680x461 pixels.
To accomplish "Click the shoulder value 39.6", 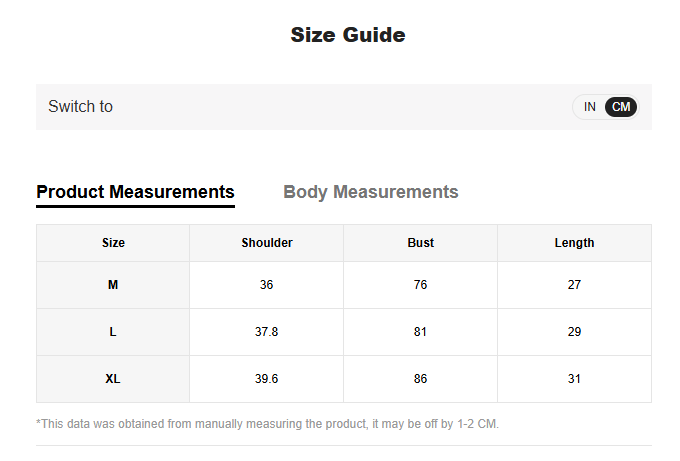I will pyautogui.click(x=267, y=379).
